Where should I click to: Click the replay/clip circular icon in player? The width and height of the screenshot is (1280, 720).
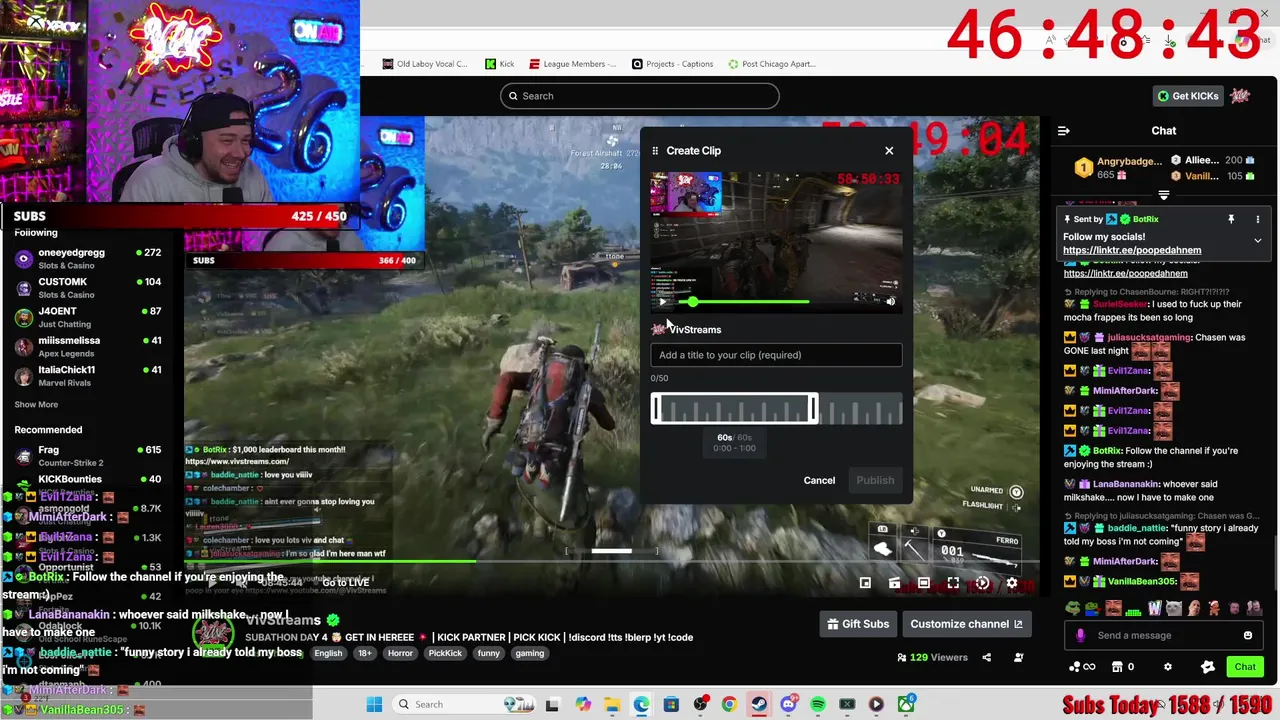click(x=983, y=583)
